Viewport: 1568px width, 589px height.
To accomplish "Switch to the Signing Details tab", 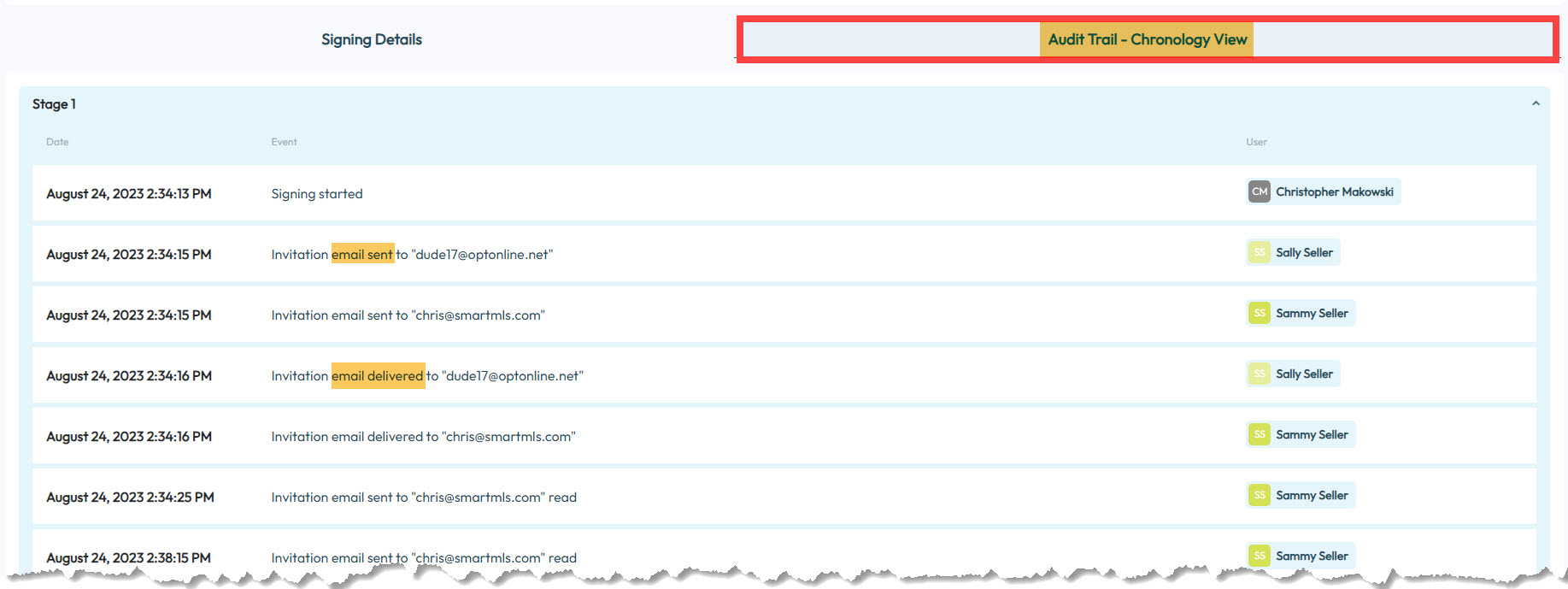I will click(x=371, y=39).
